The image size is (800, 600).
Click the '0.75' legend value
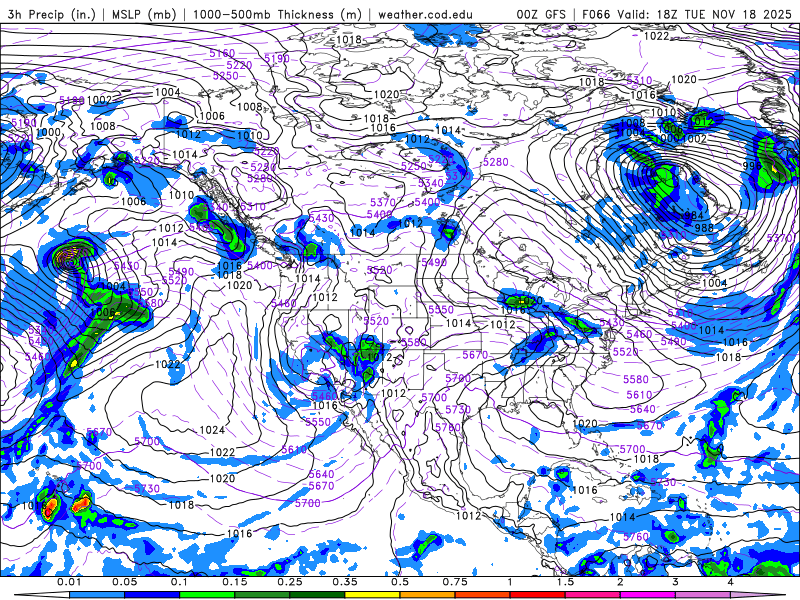click(455, 582)
